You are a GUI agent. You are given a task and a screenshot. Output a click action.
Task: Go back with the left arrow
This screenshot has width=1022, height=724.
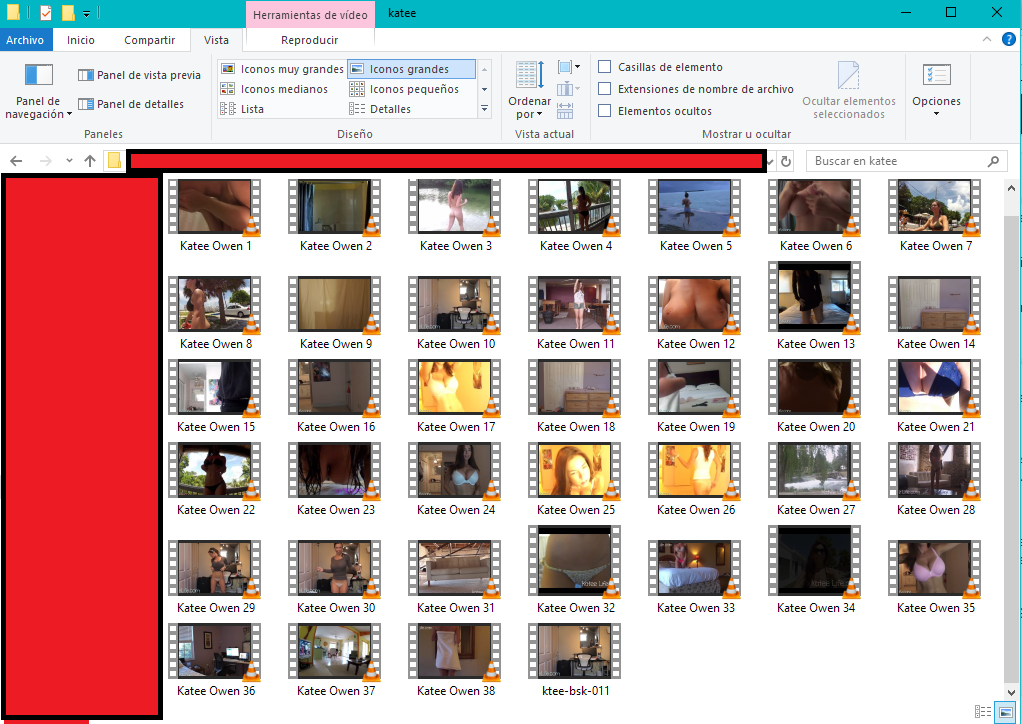[16, 161]
